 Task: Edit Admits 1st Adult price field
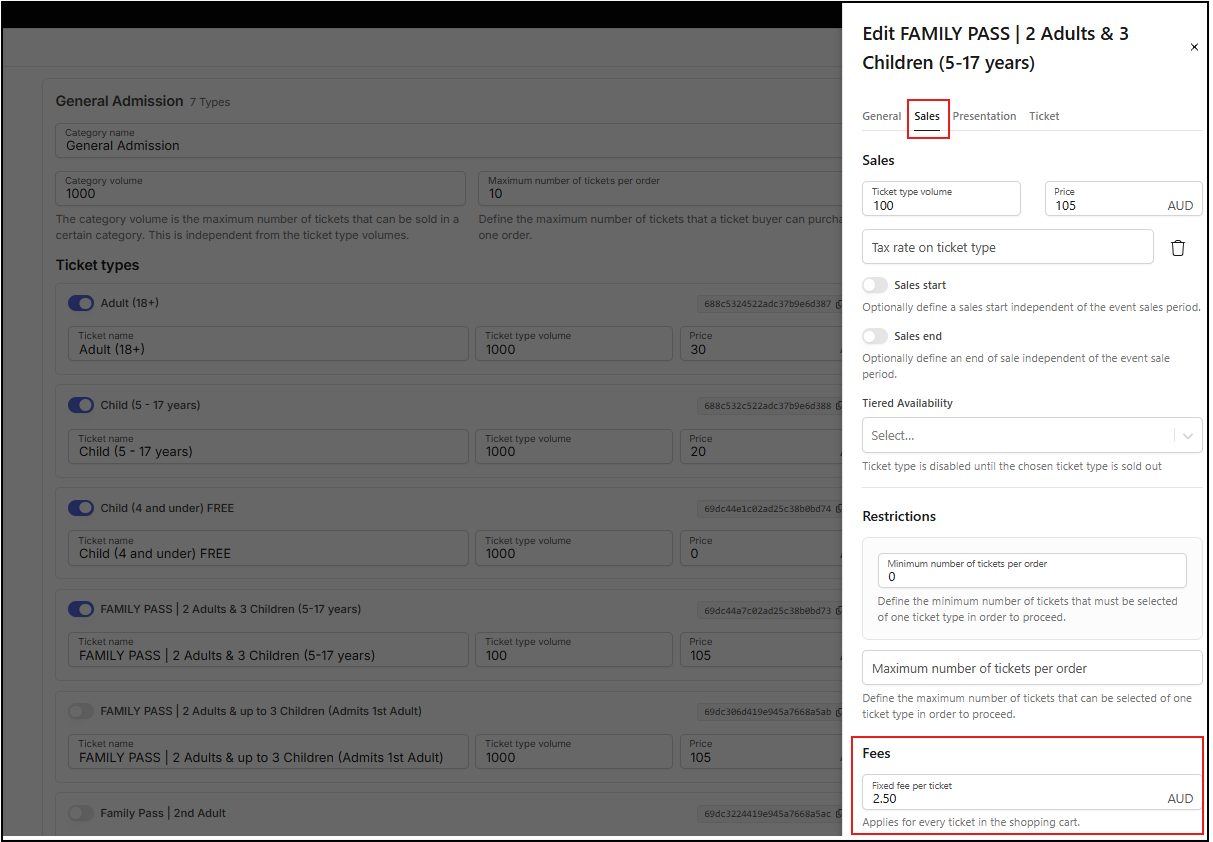pos(761,751)
